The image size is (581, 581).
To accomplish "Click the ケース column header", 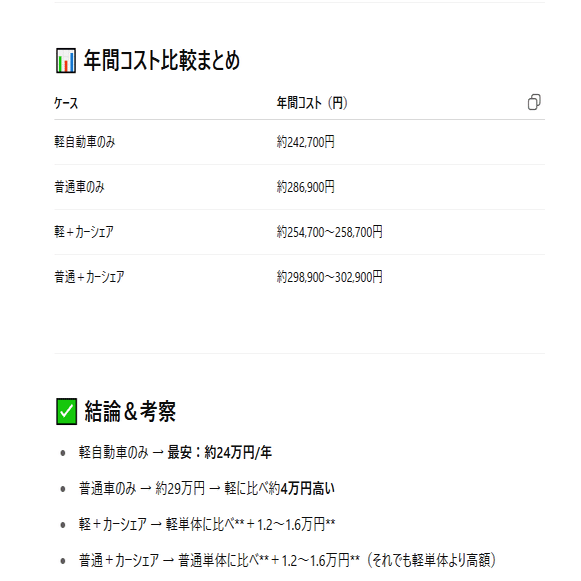I will pyautogui.click(x=66, y=103).
